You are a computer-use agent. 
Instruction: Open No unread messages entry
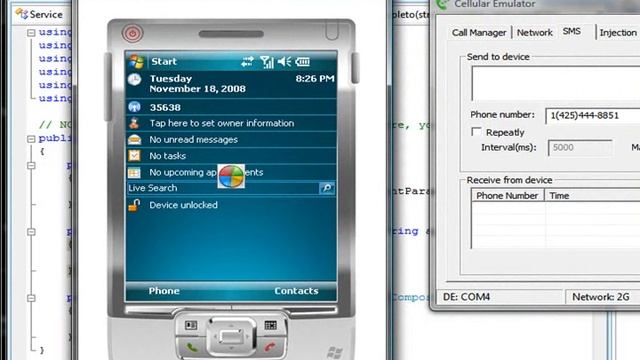[231, 140]
